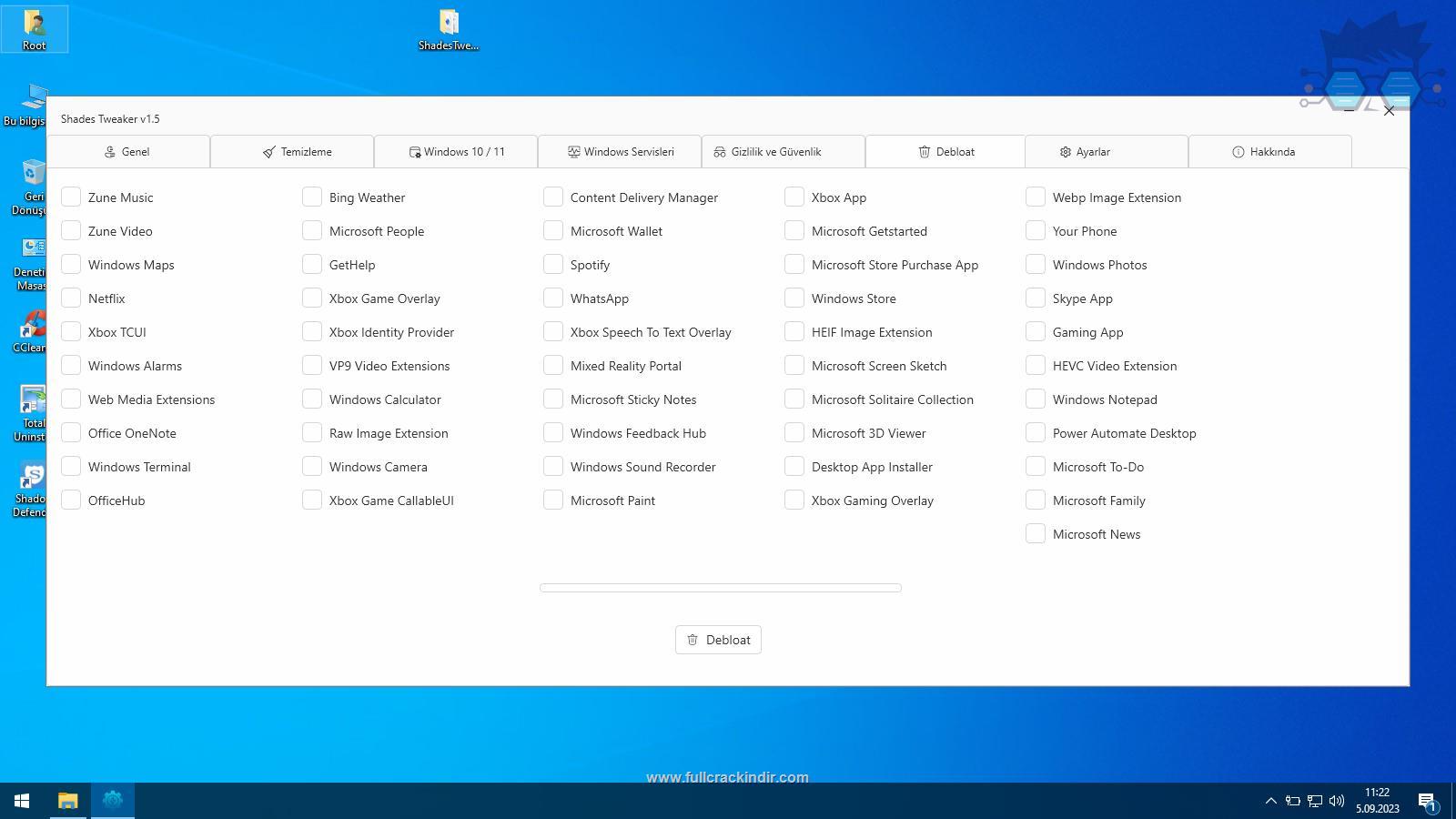Open File Explorer from taskbar
1456x819 pixels.
[x=67, y=801]
